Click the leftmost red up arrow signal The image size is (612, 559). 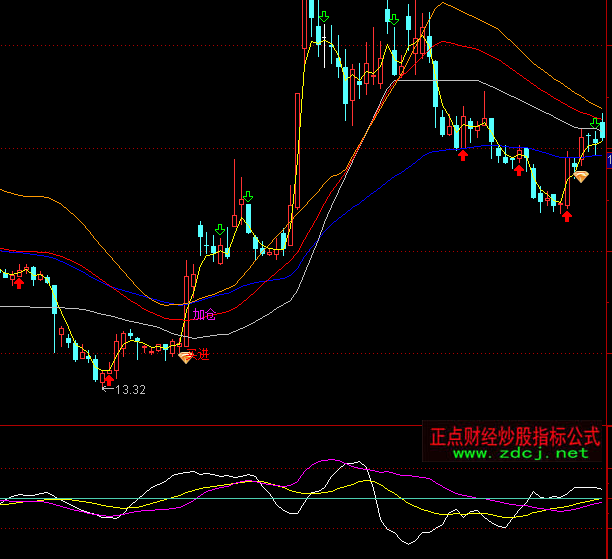(x=17, y=283)
